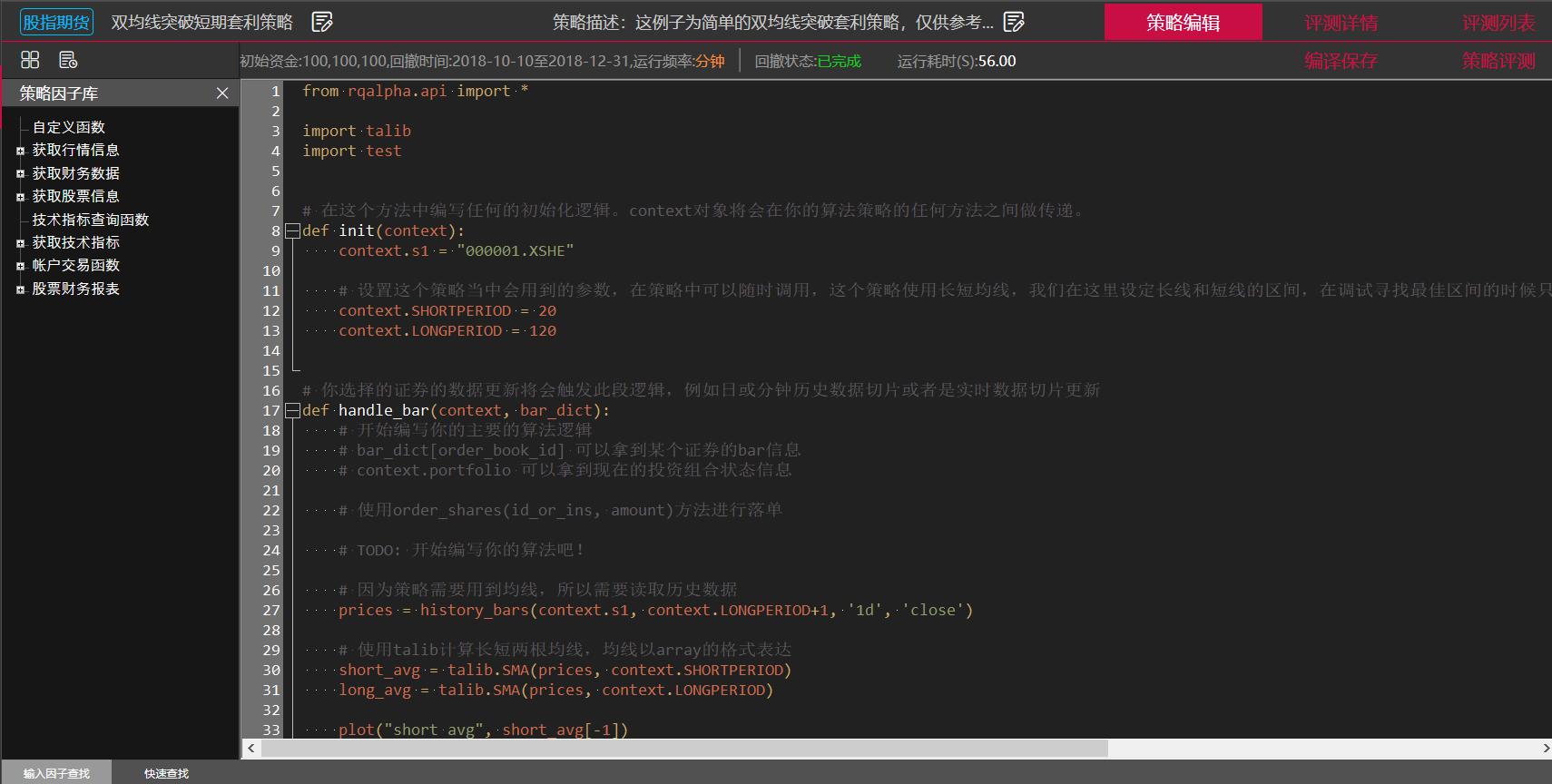
Task: Click the document list icon in toolbar
Action: click(x=68, y=60)
